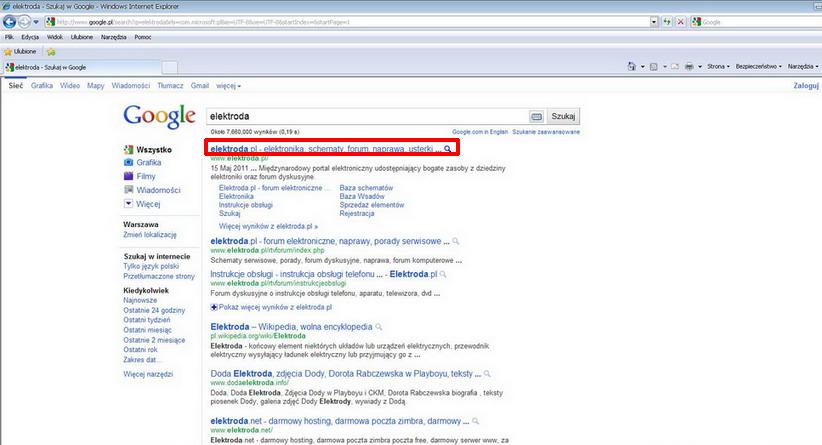Open the Ulubione menu in the menu bar
Screen dimensions: 822x445
pyautogui.click(x=82, y=37)
